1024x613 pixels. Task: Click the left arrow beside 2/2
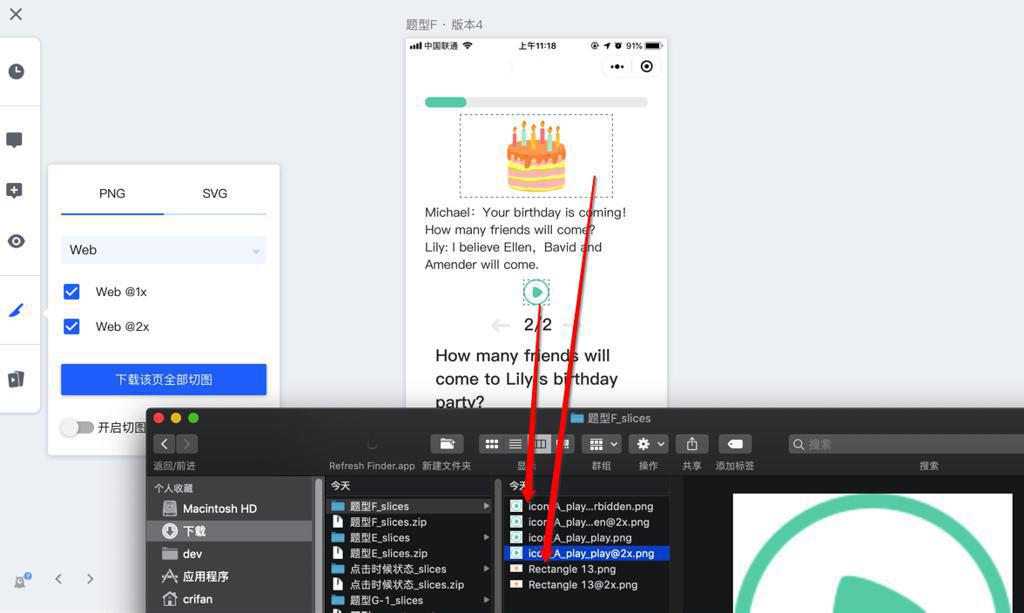pyautogui.click(x=501, y=325)
